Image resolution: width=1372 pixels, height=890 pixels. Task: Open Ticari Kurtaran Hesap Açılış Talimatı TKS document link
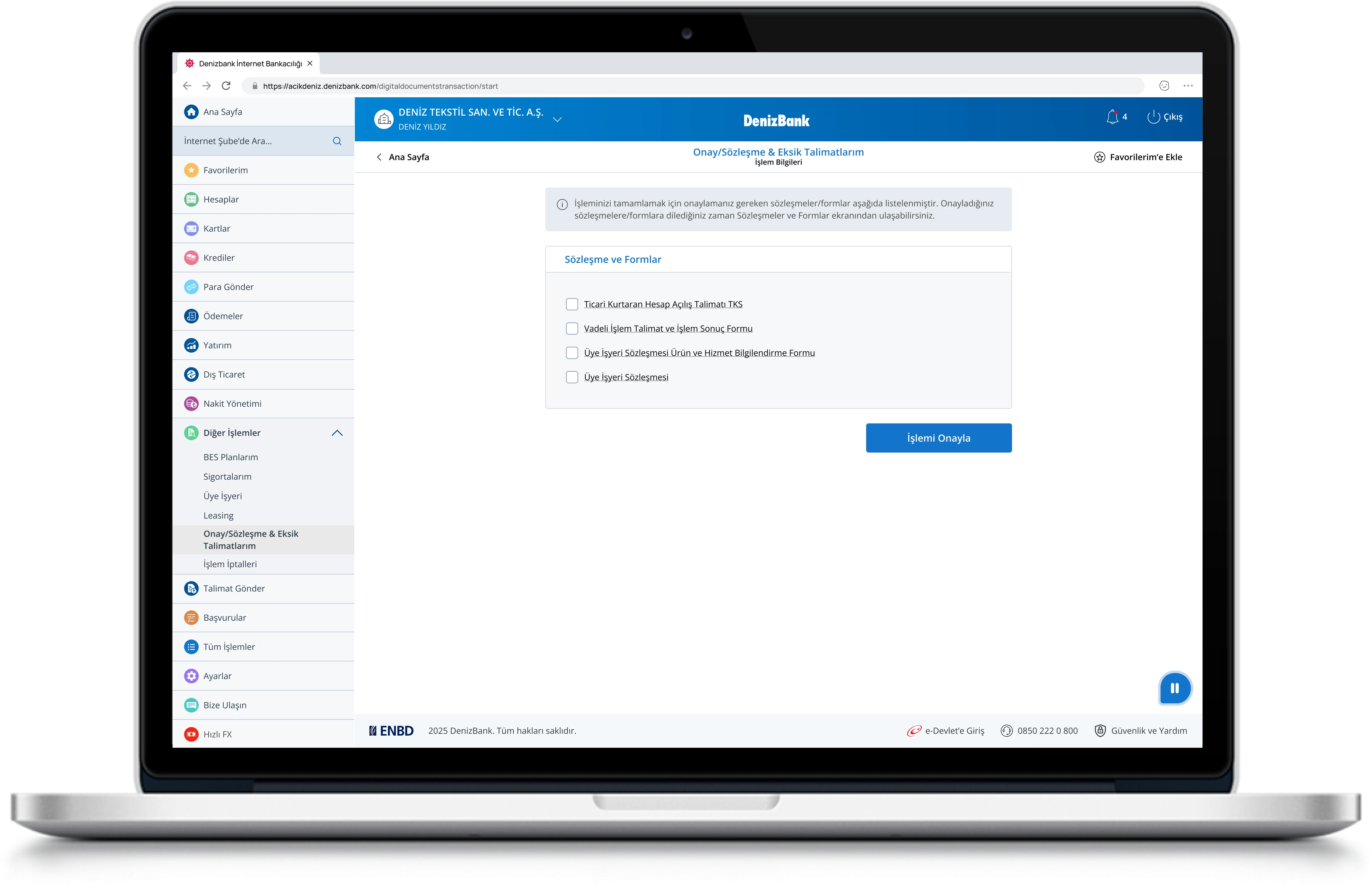pyautogui.click(x=663, y=305)
